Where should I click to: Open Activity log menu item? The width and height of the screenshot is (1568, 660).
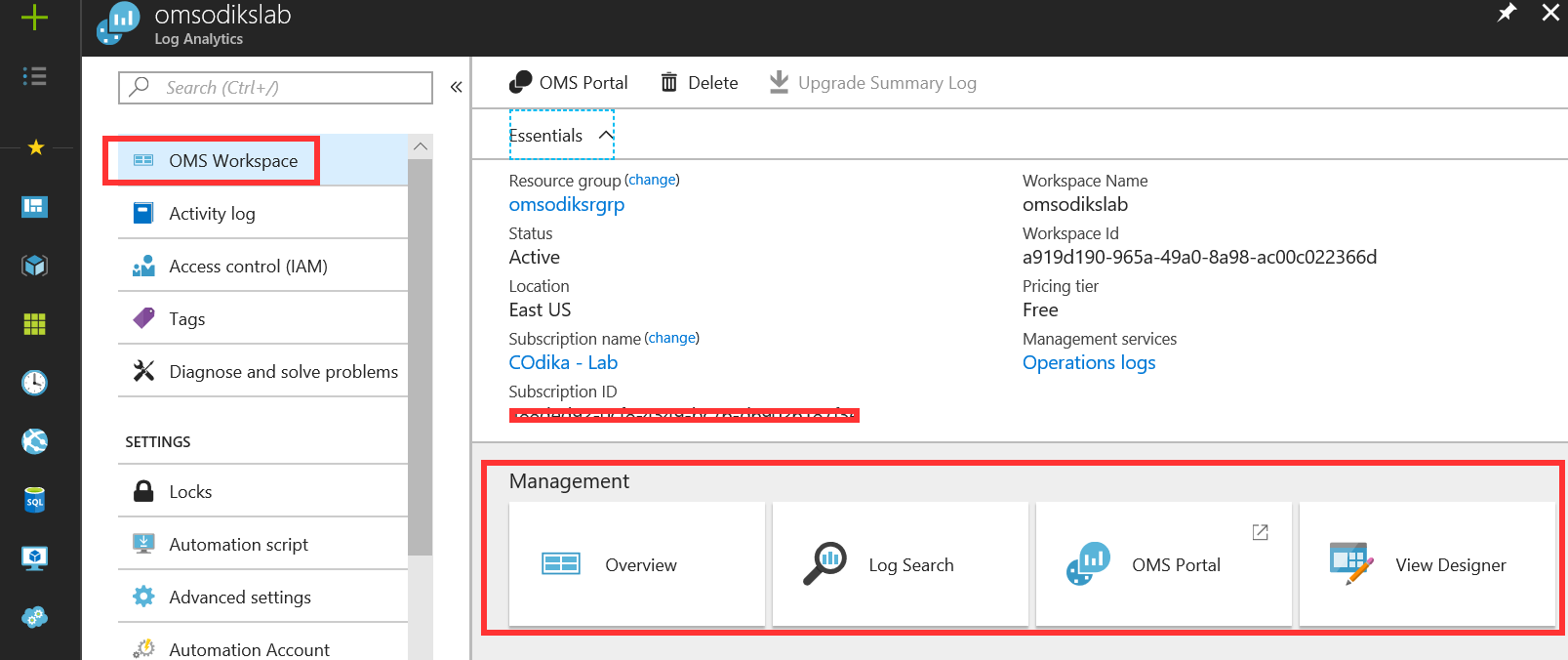coord(263,213)
